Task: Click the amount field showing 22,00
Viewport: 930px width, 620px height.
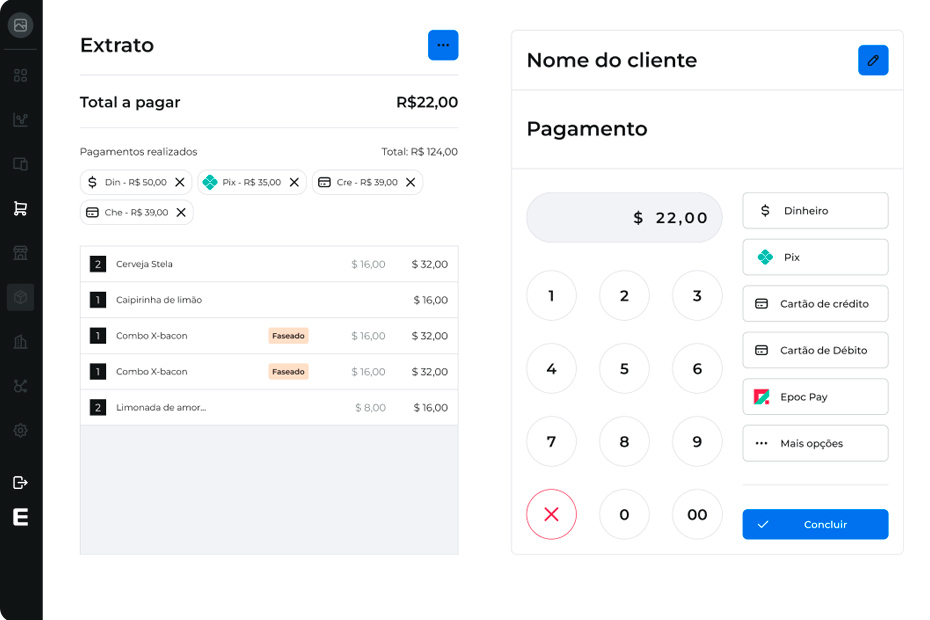Action: [x=624, y=218]
